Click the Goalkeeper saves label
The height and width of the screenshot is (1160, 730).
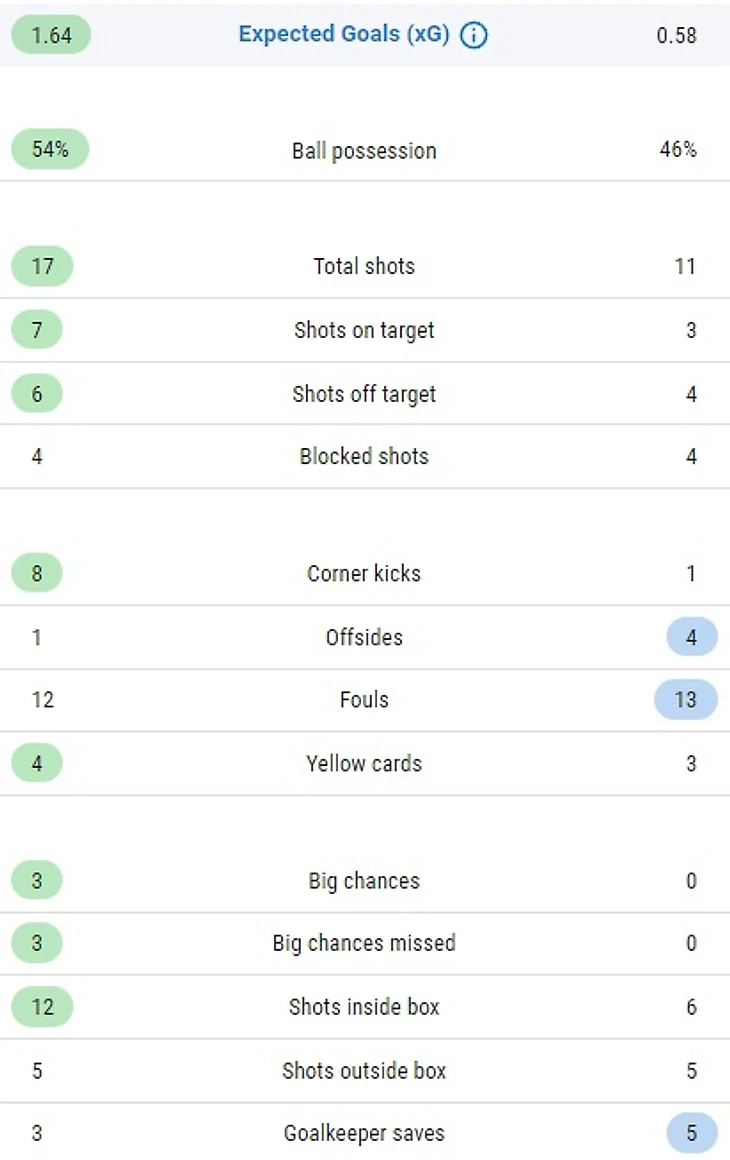pyautogui.click(x=364, y=1133)
